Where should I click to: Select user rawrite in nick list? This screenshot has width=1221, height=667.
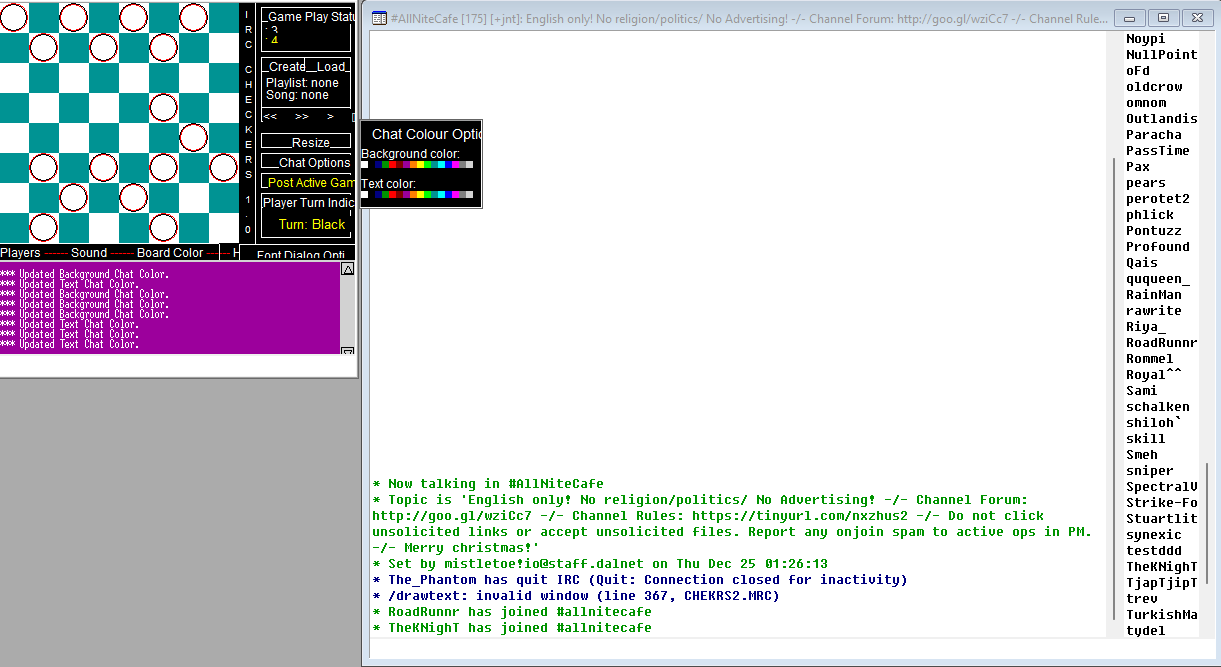(x=1154, y=311)
